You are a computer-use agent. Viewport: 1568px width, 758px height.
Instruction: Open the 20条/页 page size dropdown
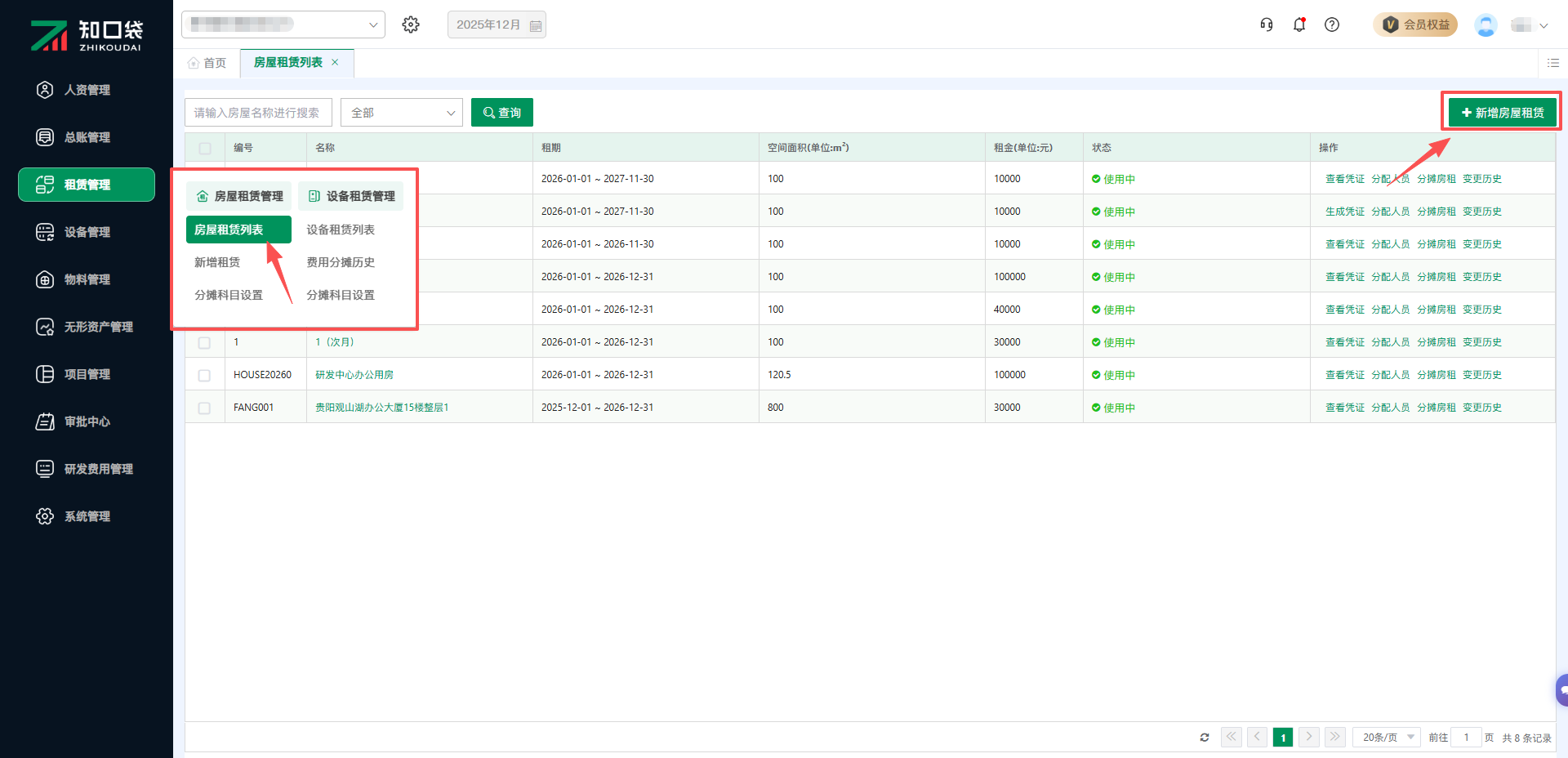[x=1387, y=737]
